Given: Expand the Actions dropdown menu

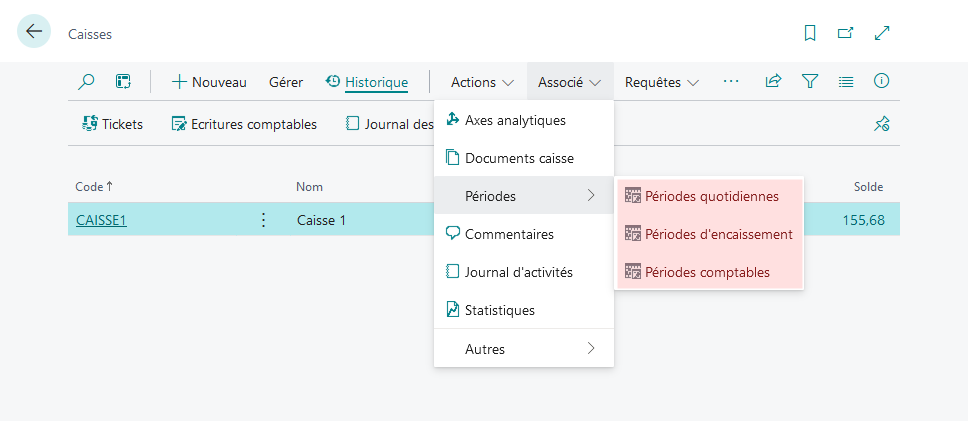Looking at the screenshot, I should 483,82.
